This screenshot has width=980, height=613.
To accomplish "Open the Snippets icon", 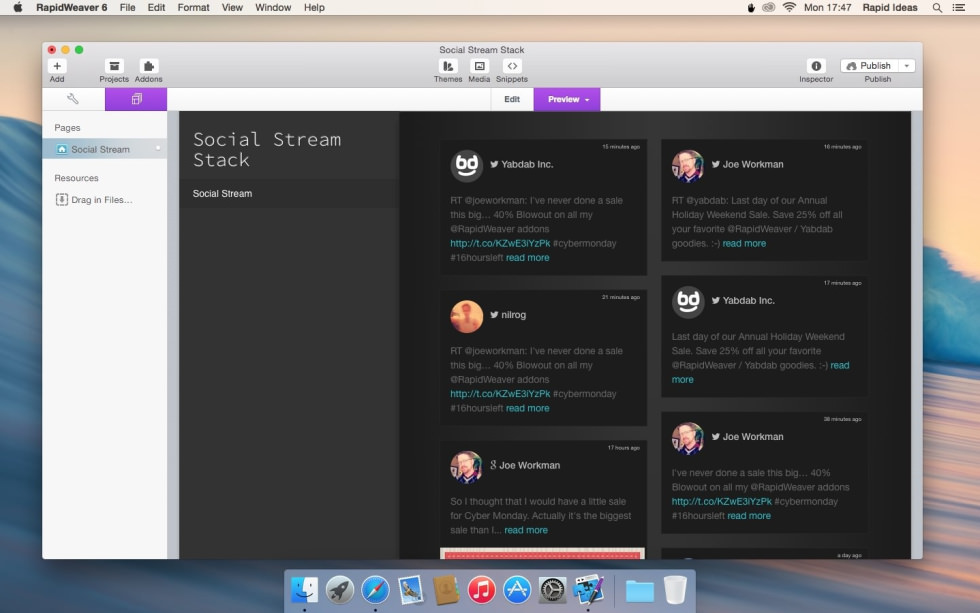I will (512, 66).
